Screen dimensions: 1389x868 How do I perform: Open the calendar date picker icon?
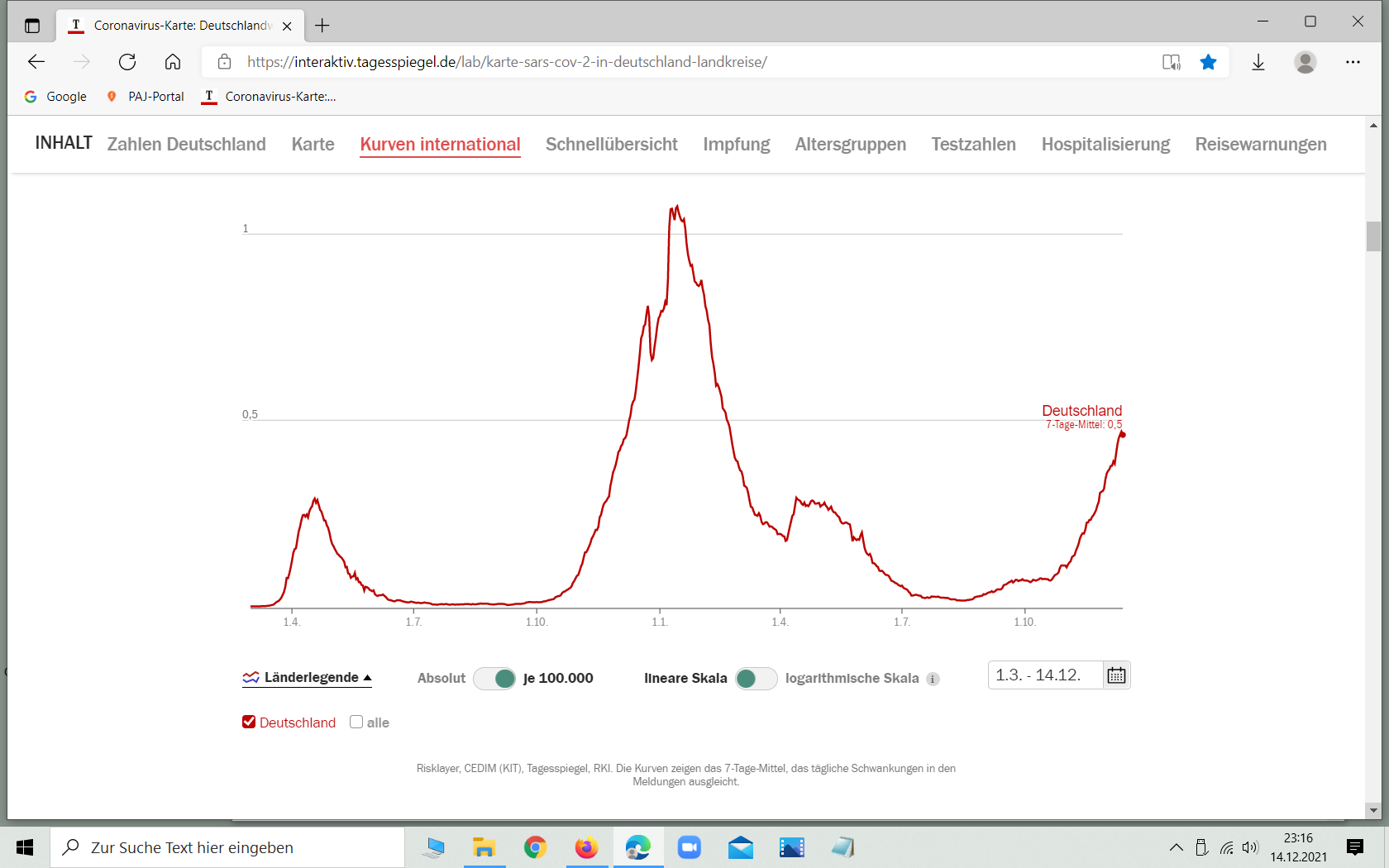click(1116, 675)
